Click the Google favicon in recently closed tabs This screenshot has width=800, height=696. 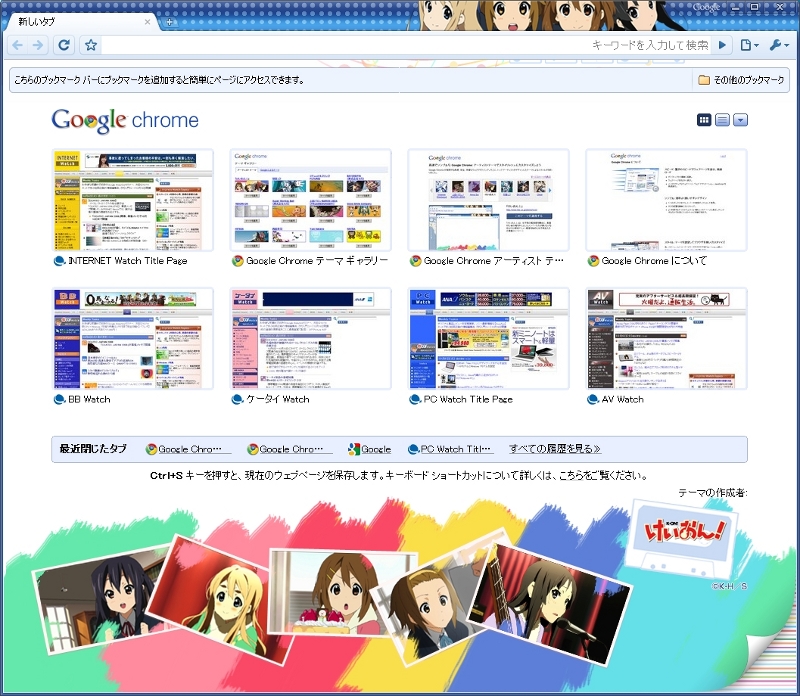click(x=354, y=449)
